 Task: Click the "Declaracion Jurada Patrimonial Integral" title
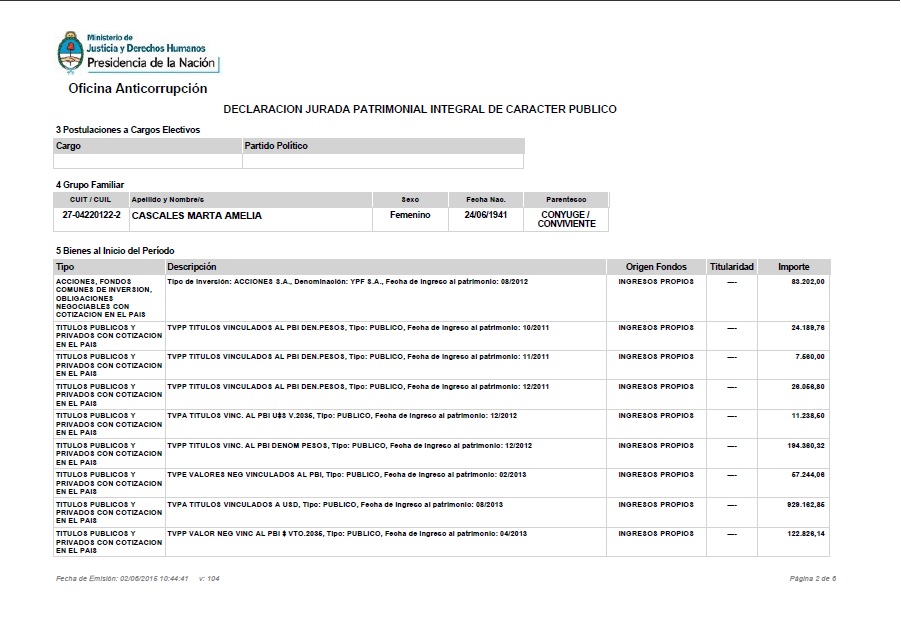click(419, 109)
